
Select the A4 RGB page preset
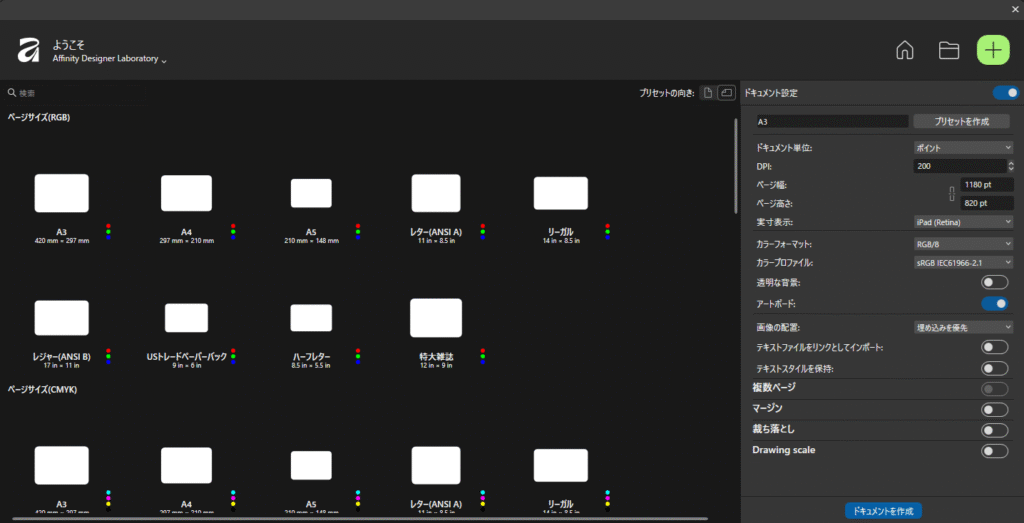[186, 192]
